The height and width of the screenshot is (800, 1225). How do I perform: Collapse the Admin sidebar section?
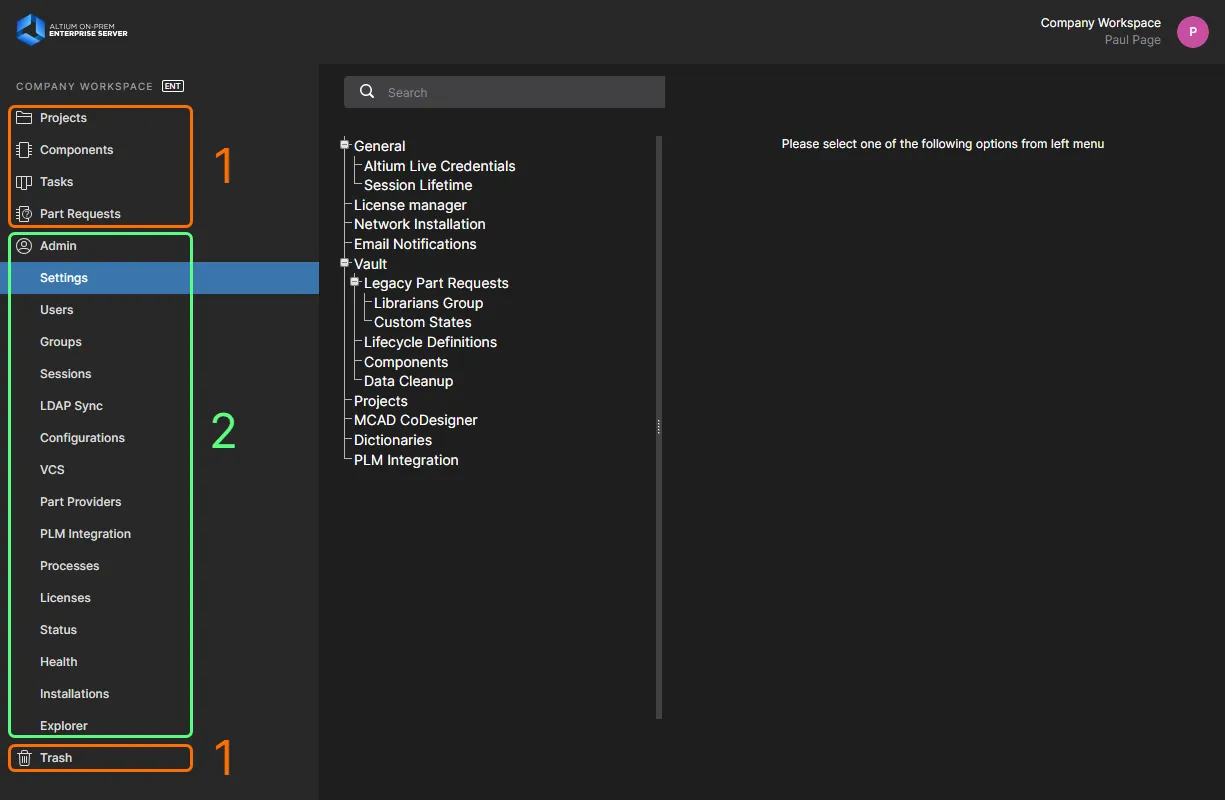point(160,246)
